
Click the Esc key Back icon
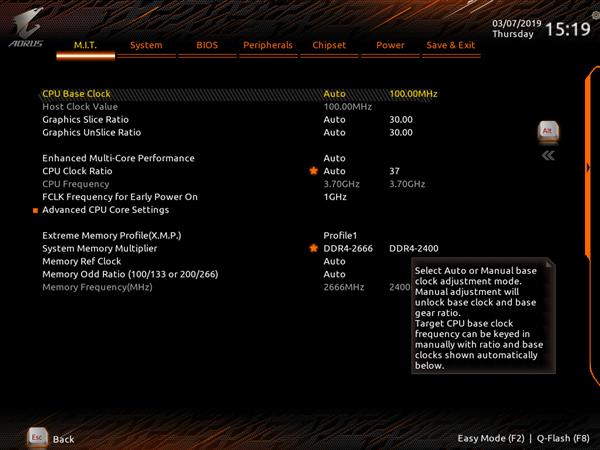[37, 438]
